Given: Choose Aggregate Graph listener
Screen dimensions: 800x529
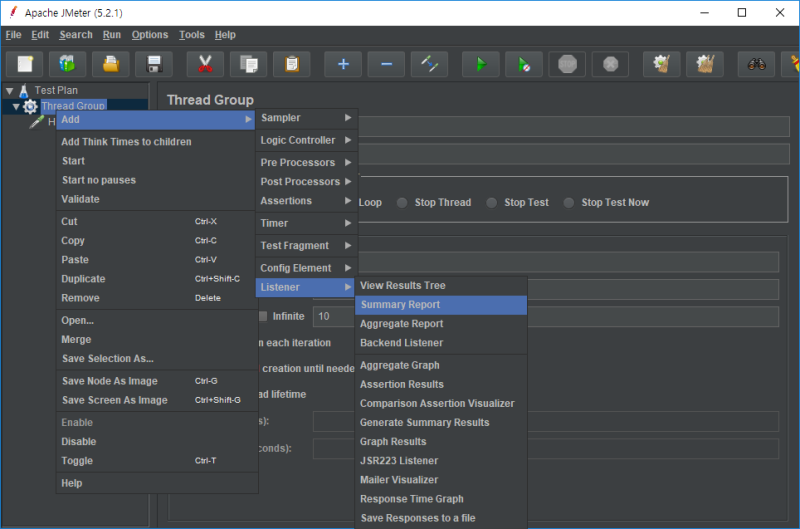Looking at the screenshot, I should (441, 366).
